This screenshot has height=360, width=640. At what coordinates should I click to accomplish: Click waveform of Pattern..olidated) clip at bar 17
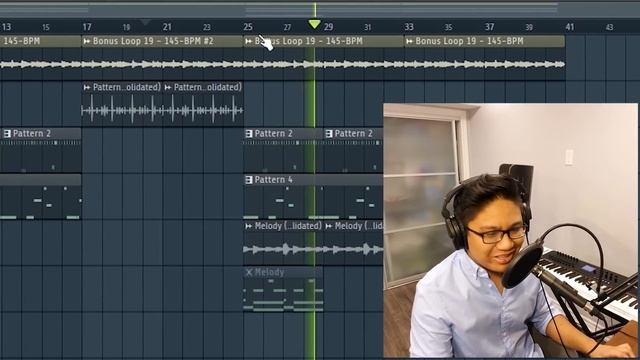(122, 109)
